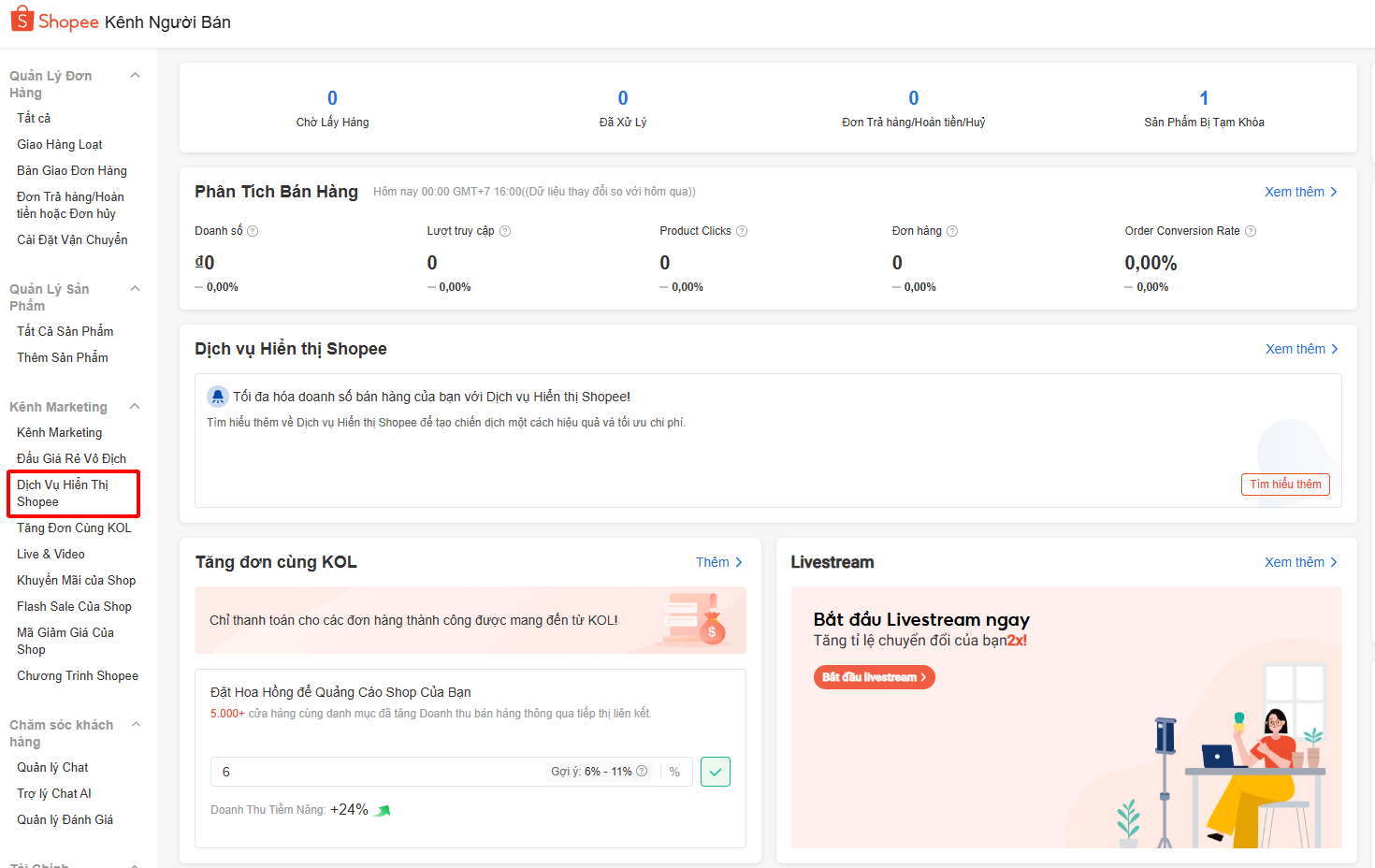Click help icon for Order Conversion Rate
Screen dimensions: 1375x868
pos(1251,231)
